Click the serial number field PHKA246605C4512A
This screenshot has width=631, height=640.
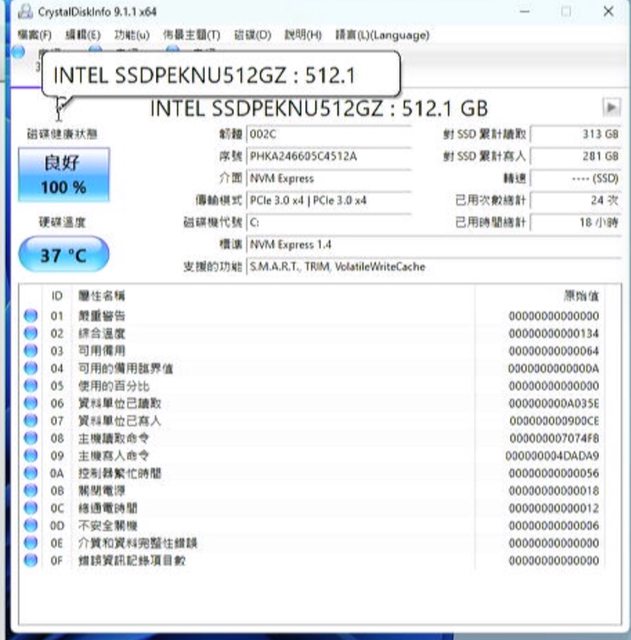tap(328, 156)
